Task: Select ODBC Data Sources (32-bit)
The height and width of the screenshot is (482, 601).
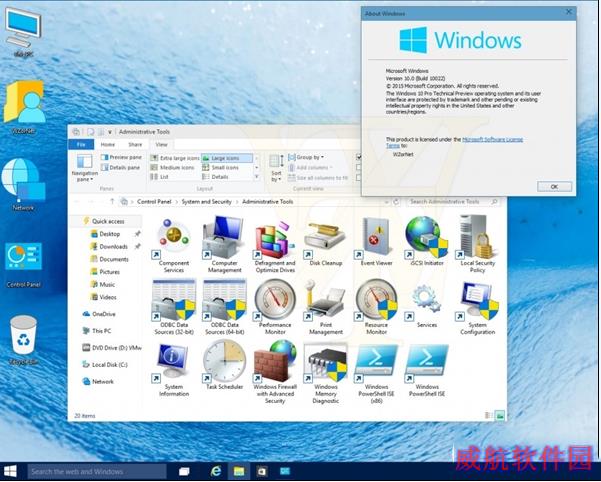Action: point(174,307)
